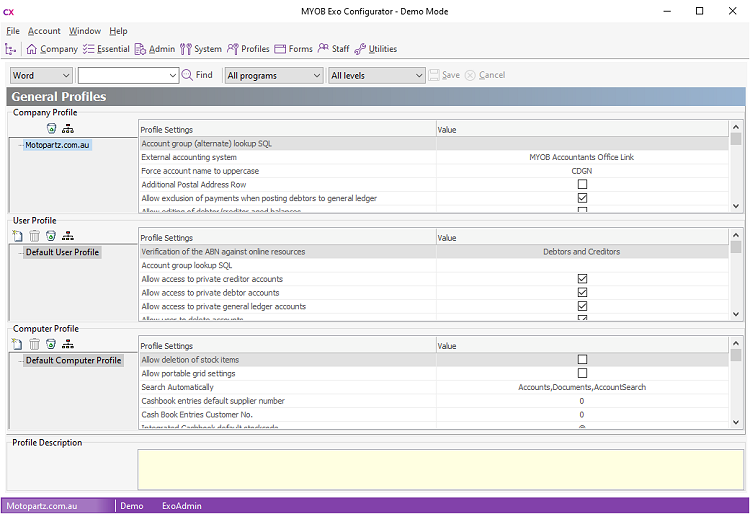This screenshot has width=750, height=514.
Task: Click Company Profile refresh bucket icon
Action: 52,128
